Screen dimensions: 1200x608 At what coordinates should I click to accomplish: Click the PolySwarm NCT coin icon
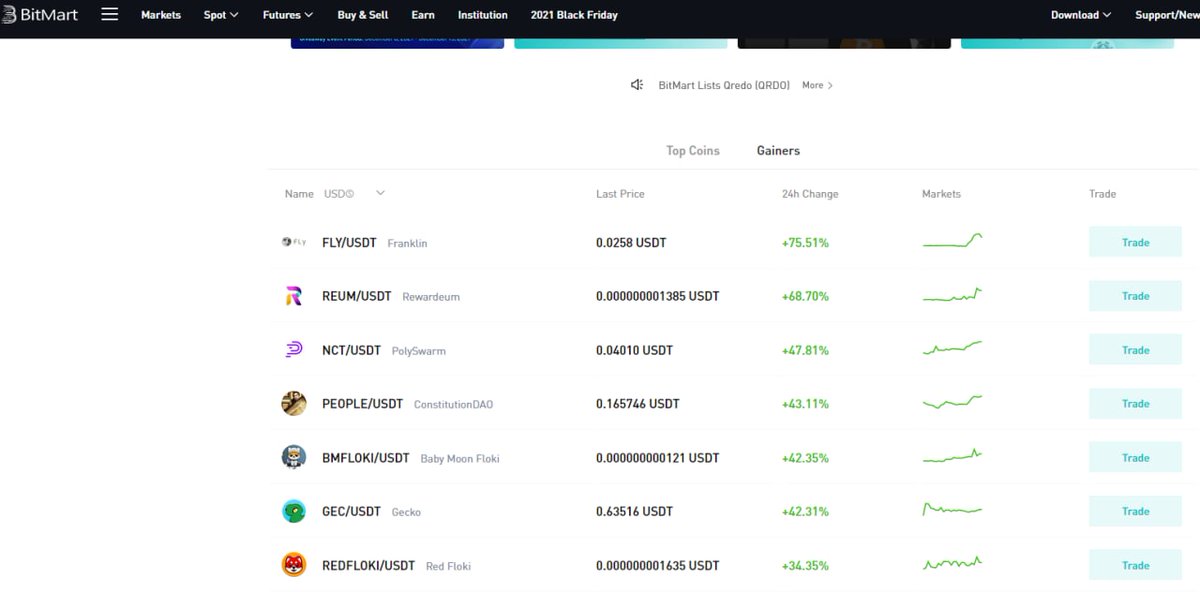coord(293,350)
